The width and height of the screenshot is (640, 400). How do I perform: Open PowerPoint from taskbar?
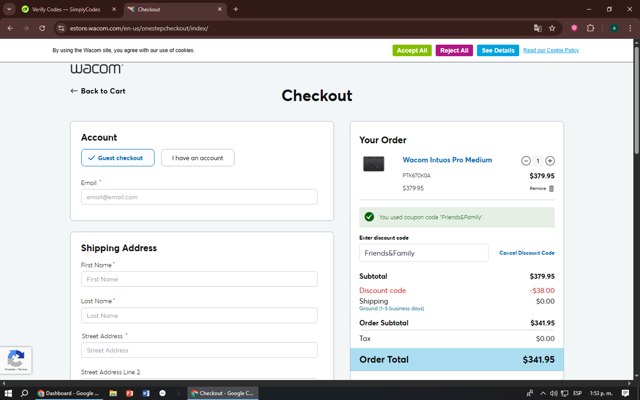[x=129, y=393]
